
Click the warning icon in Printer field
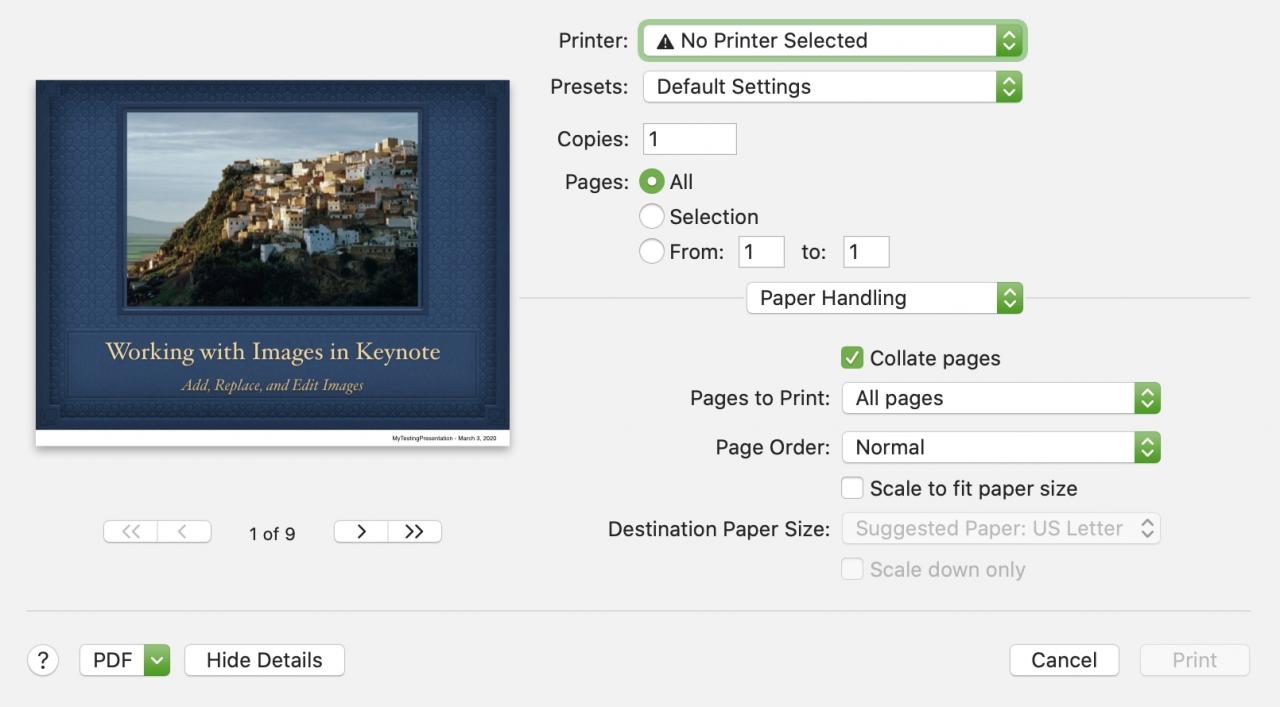coord(666,42)
